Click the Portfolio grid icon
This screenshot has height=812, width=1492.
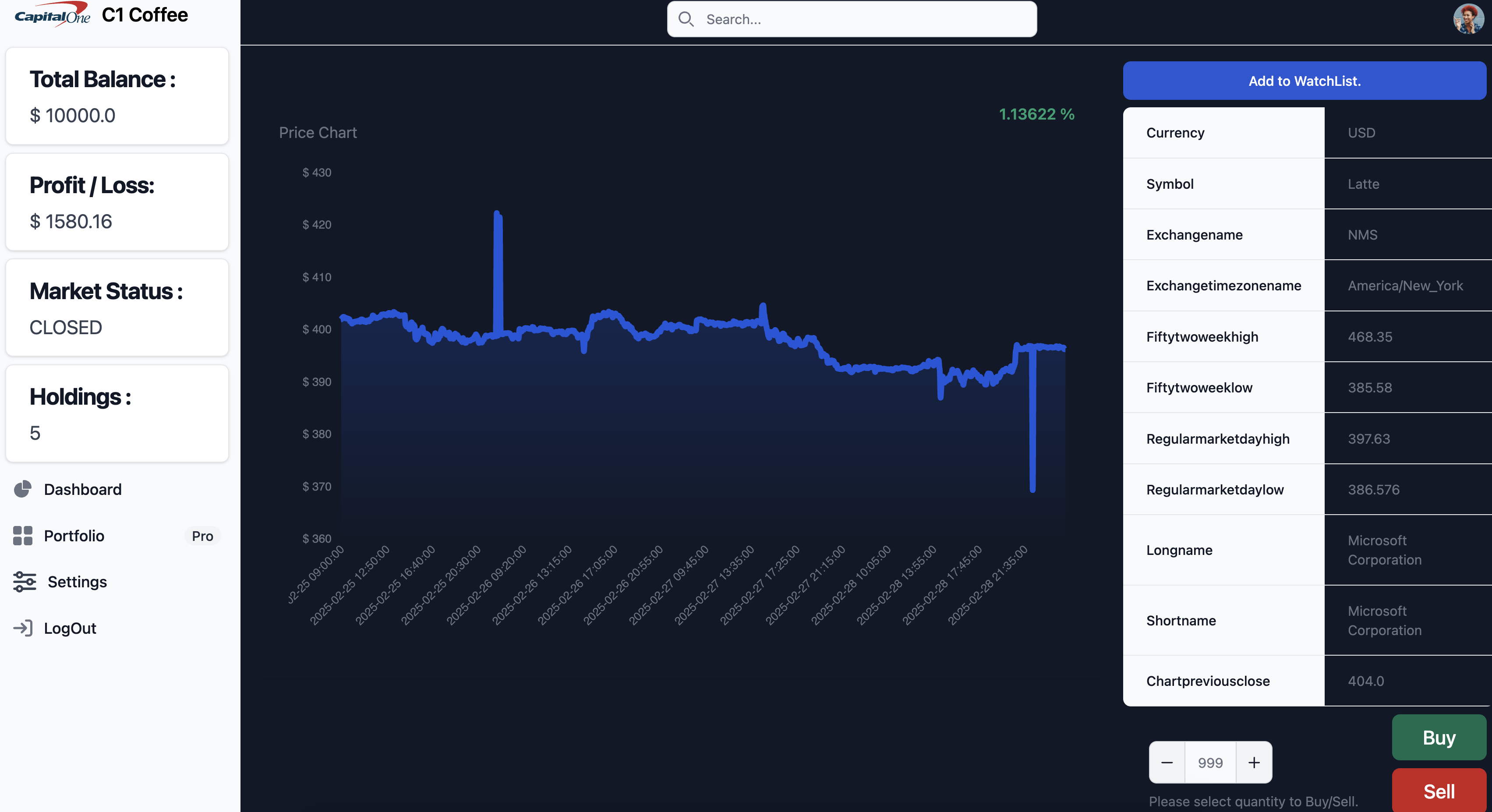pyautogui.click(x=23, y=536)
